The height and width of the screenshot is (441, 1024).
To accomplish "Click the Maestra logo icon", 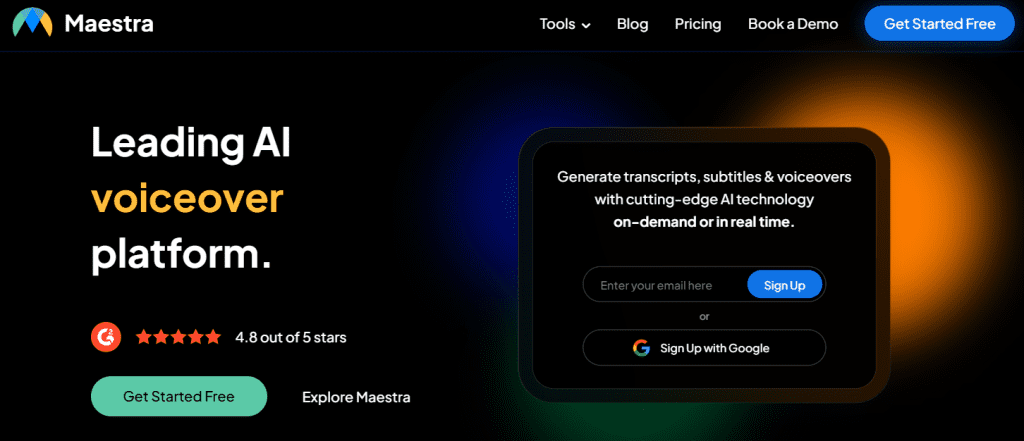I will tap(32, 23).
